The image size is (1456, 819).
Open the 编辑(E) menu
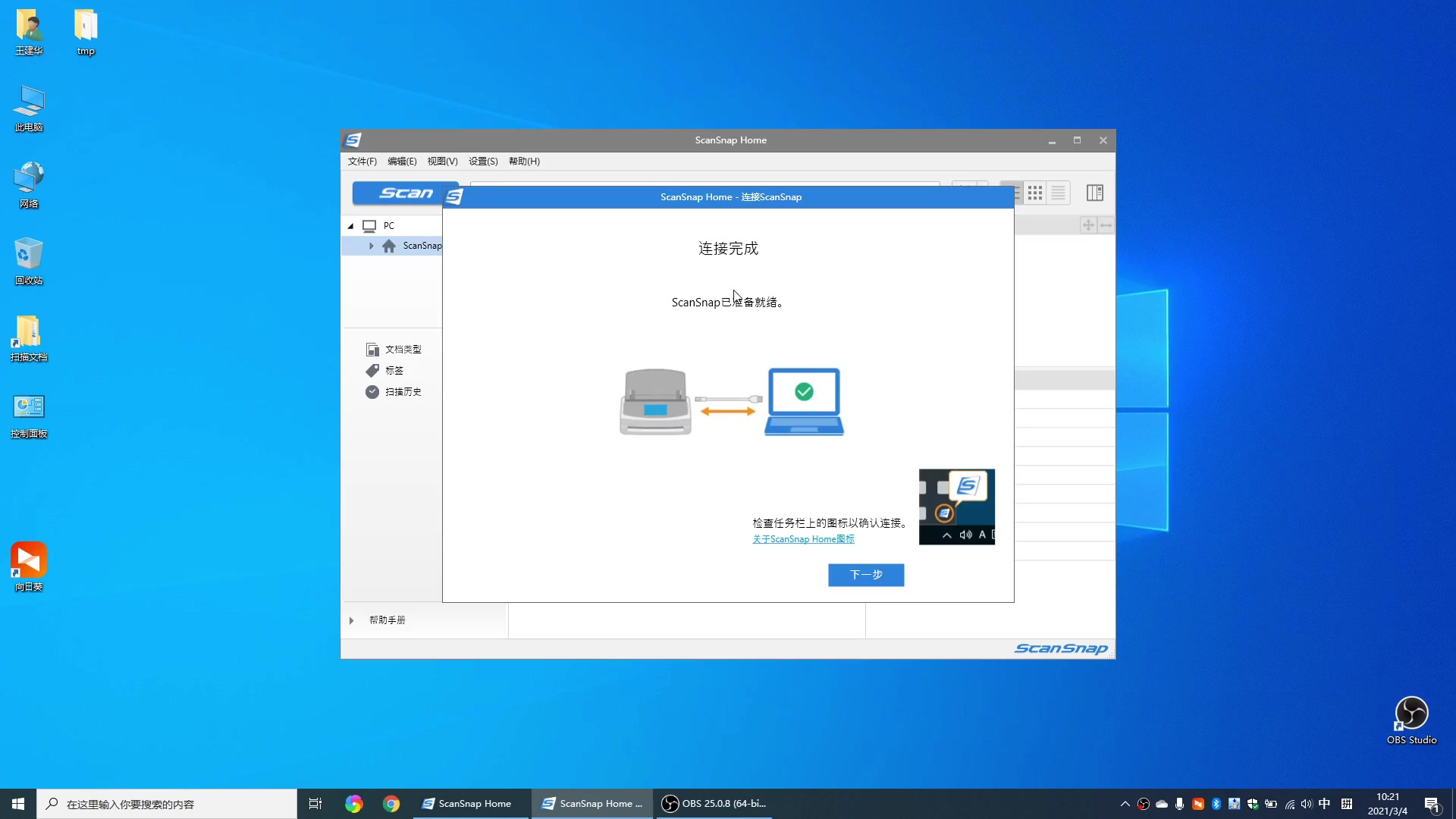[402, 162]
